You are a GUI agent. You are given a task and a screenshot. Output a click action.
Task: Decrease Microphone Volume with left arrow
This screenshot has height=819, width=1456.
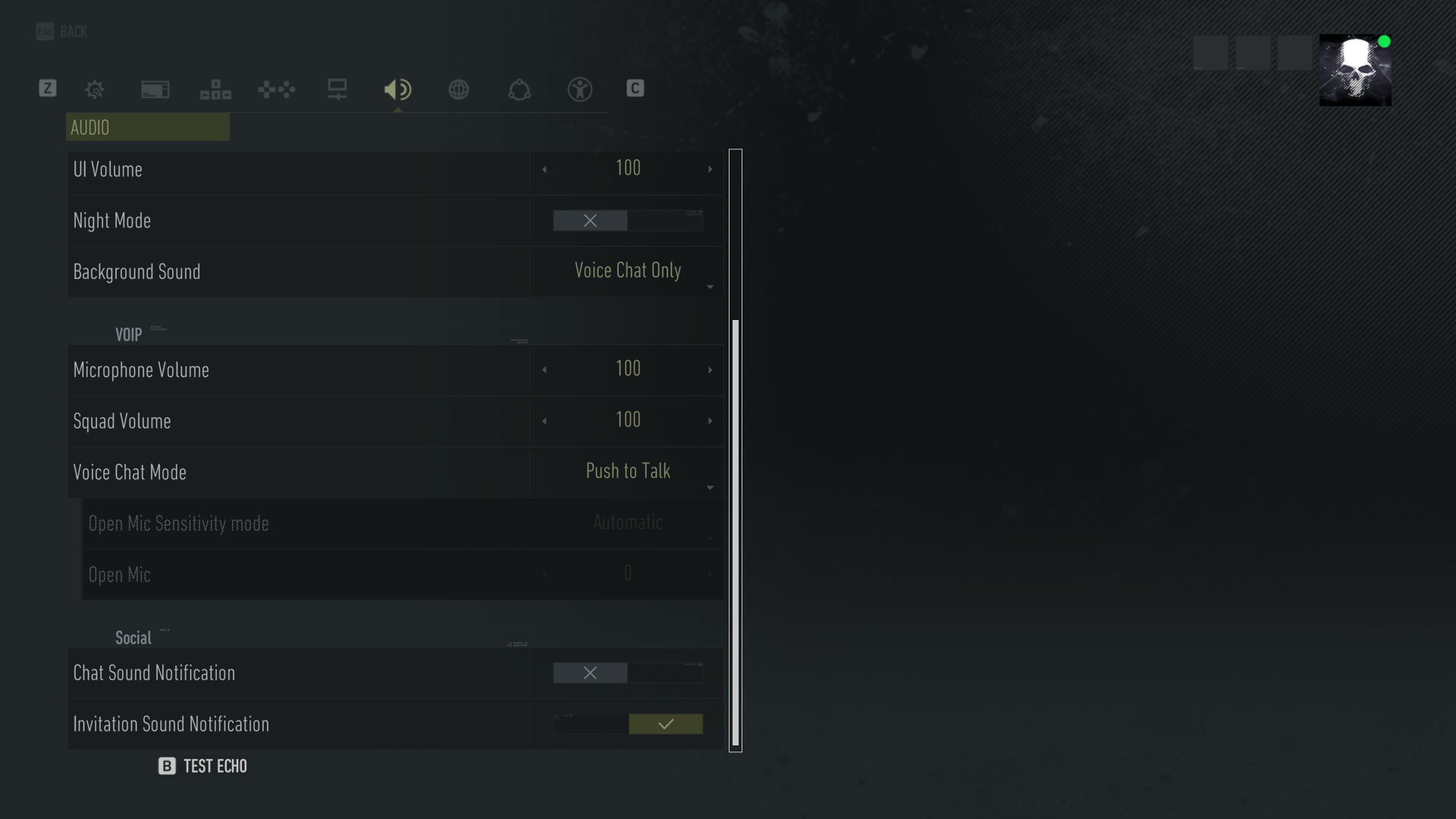[x=544, y=369]
